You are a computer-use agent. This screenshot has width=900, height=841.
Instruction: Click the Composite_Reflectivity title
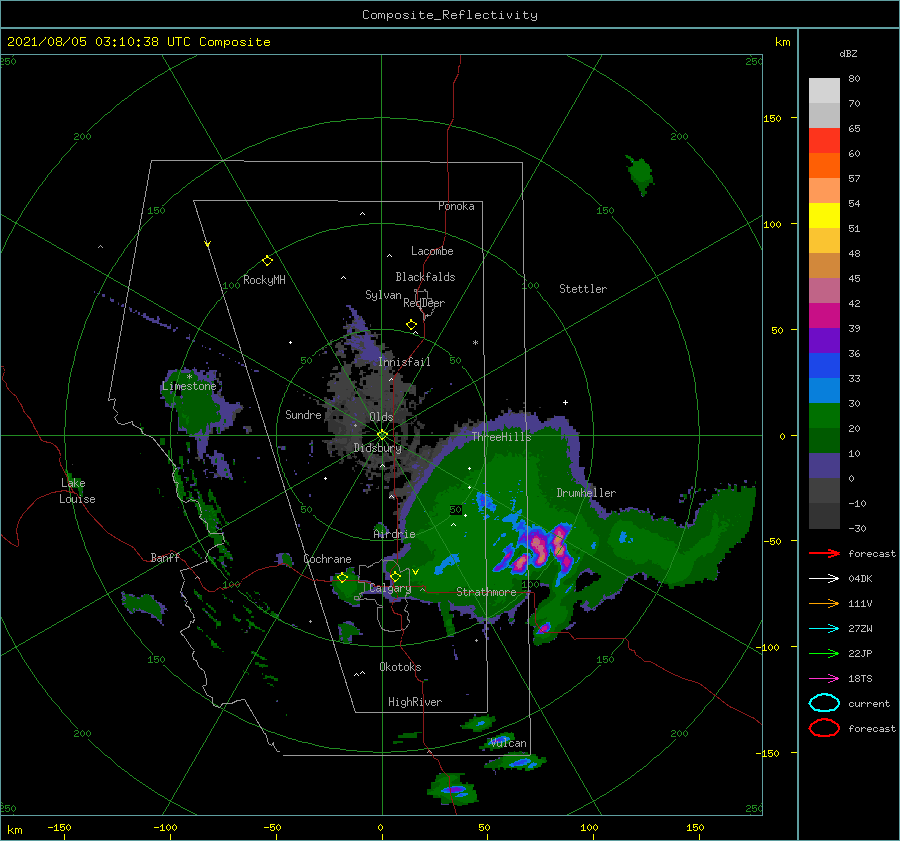point(450,15)
